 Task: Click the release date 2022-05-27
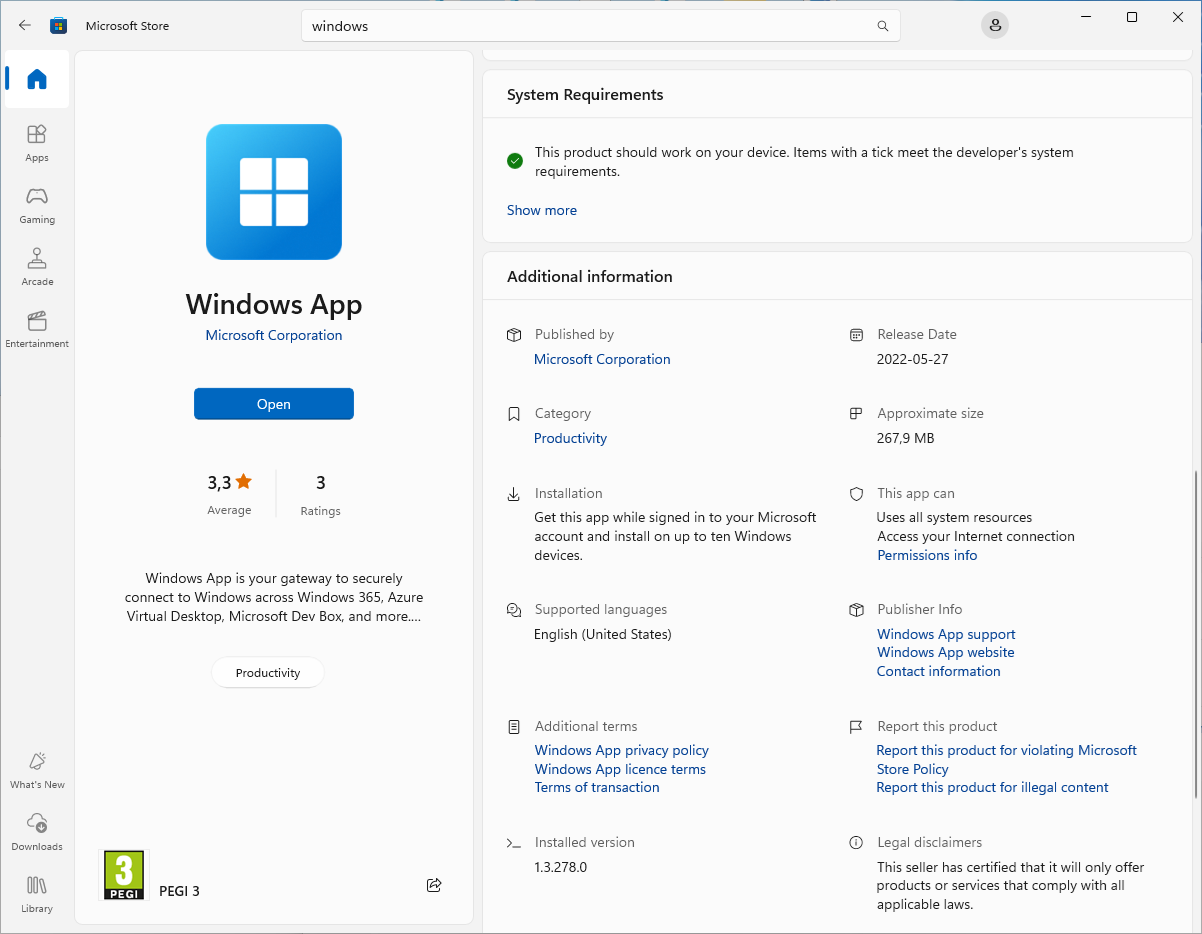click(913, 359)
